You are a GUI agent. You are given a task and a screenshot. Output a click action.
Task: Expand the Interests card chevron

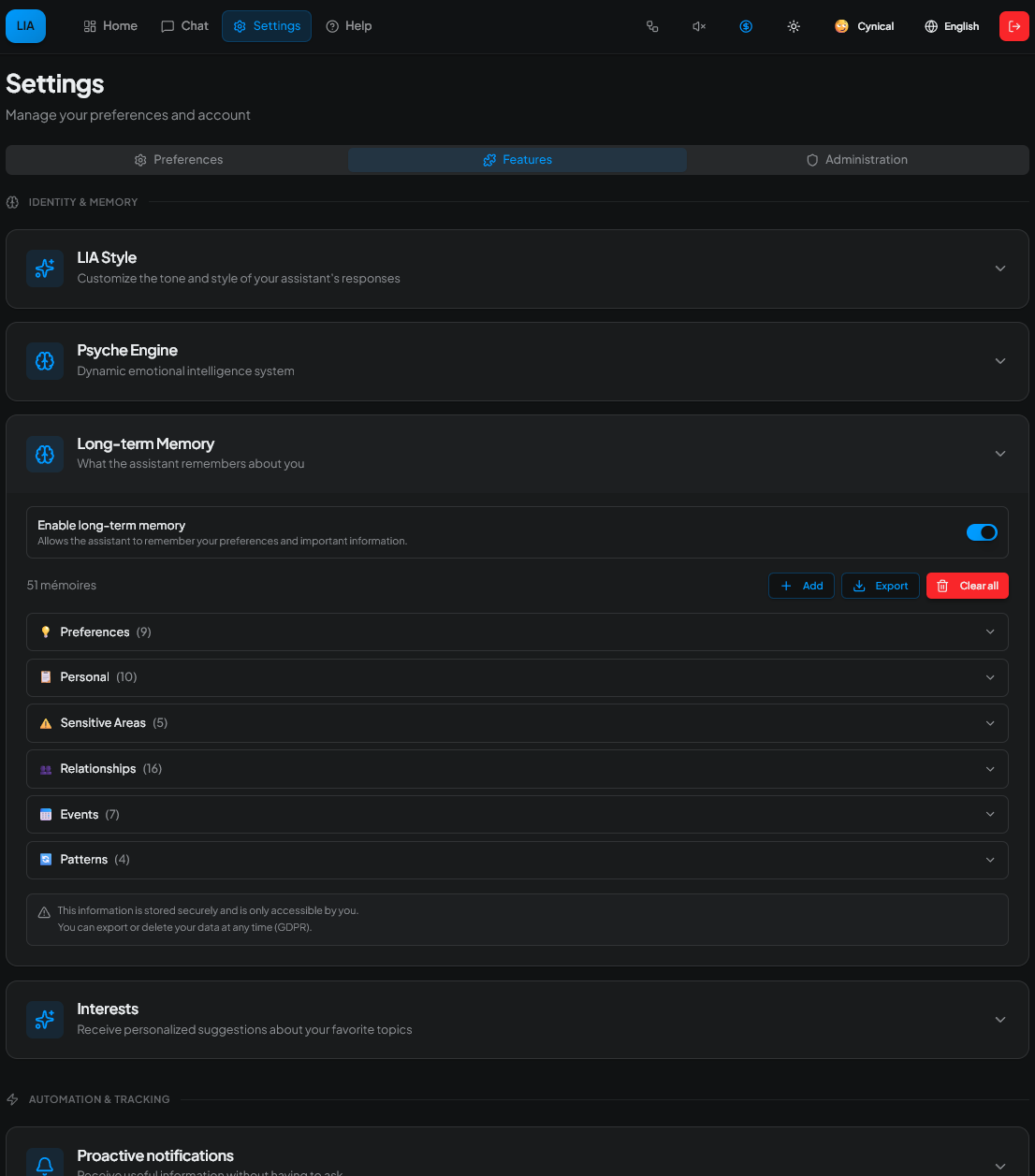coord(1000,1020)
